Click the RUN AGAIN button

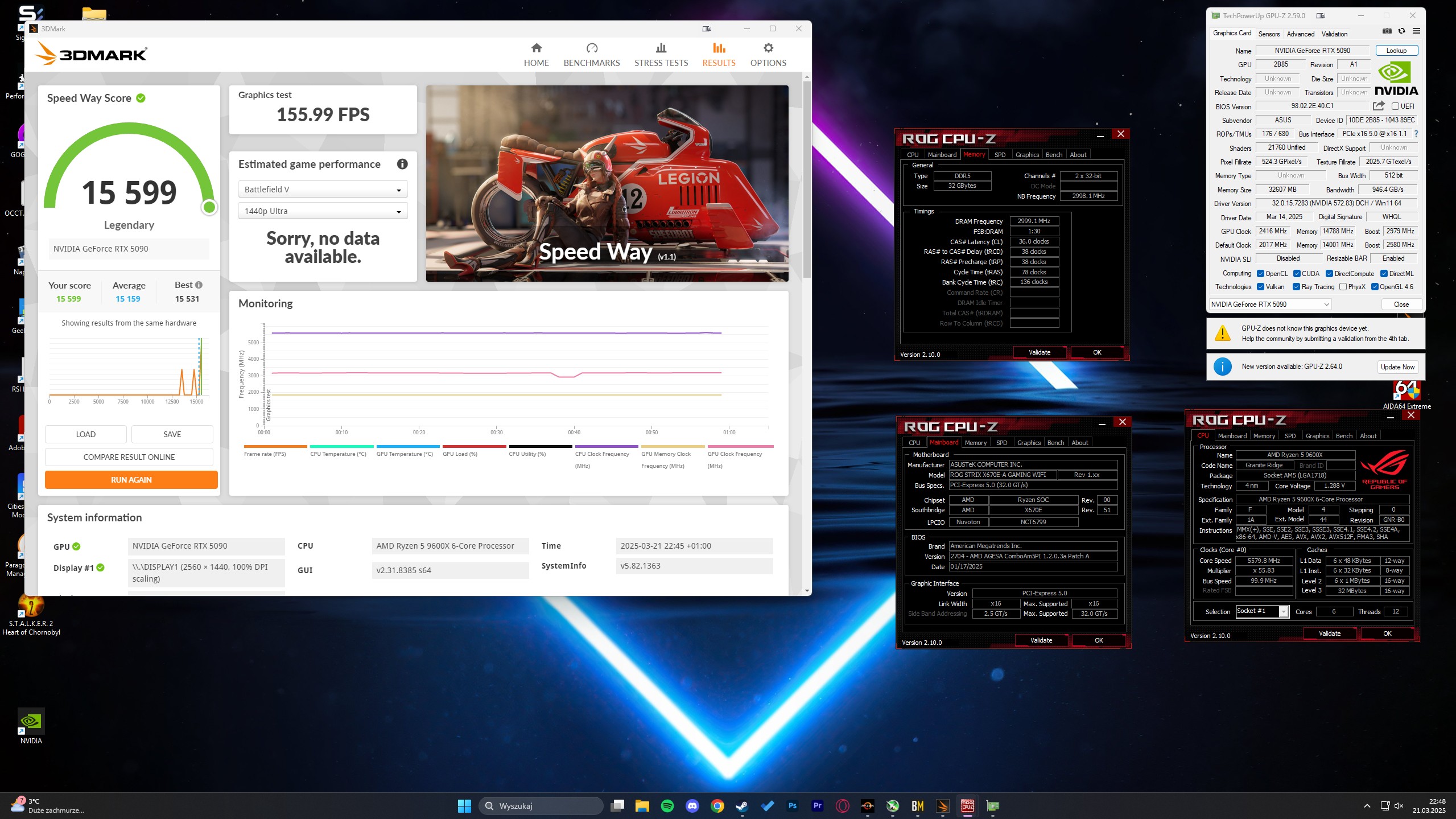(x=131, y=480)
